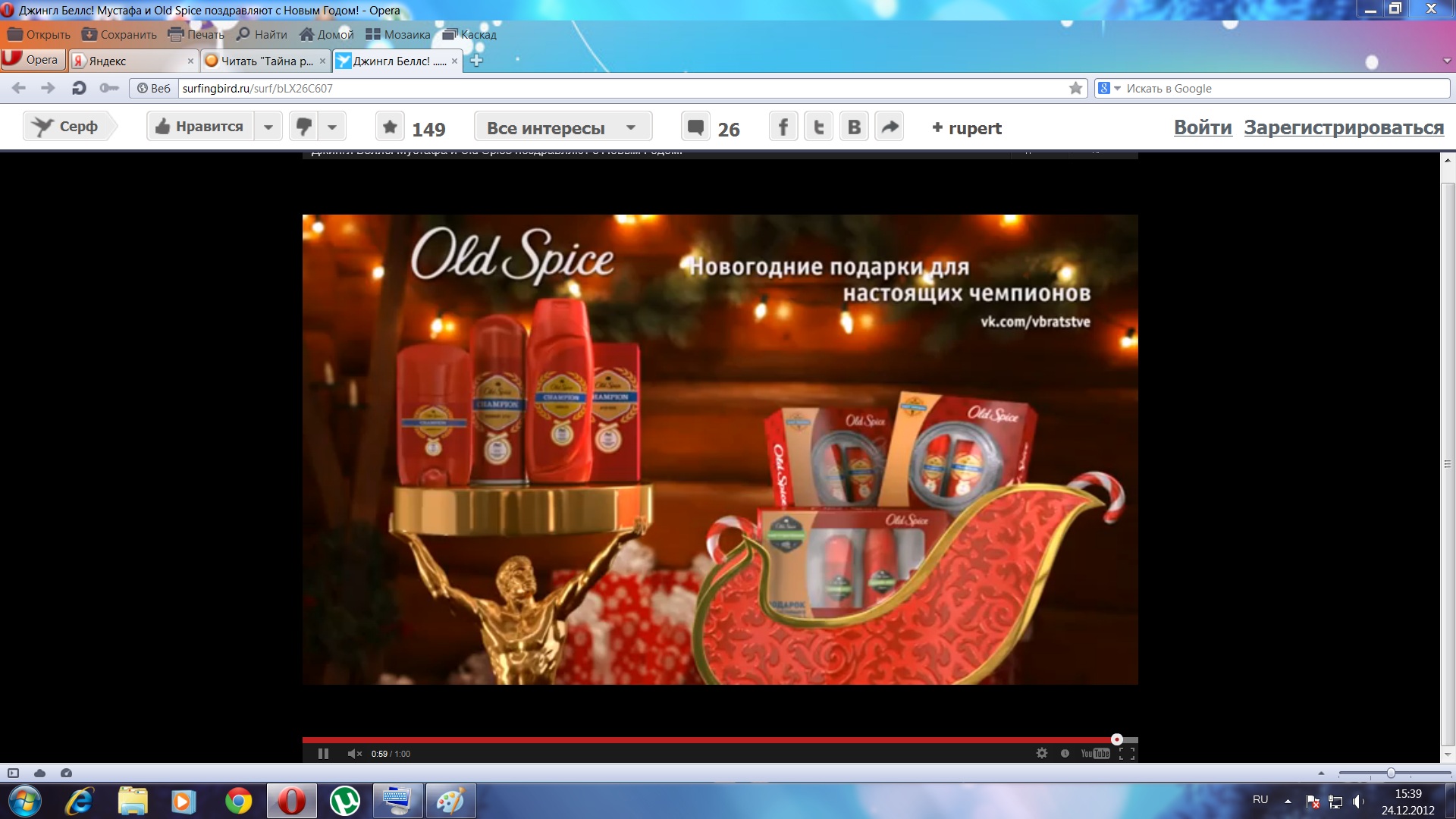1456x819 pixels.
Task: Toggle the Opera panel button in status bar
Action: tap(13, 773)
